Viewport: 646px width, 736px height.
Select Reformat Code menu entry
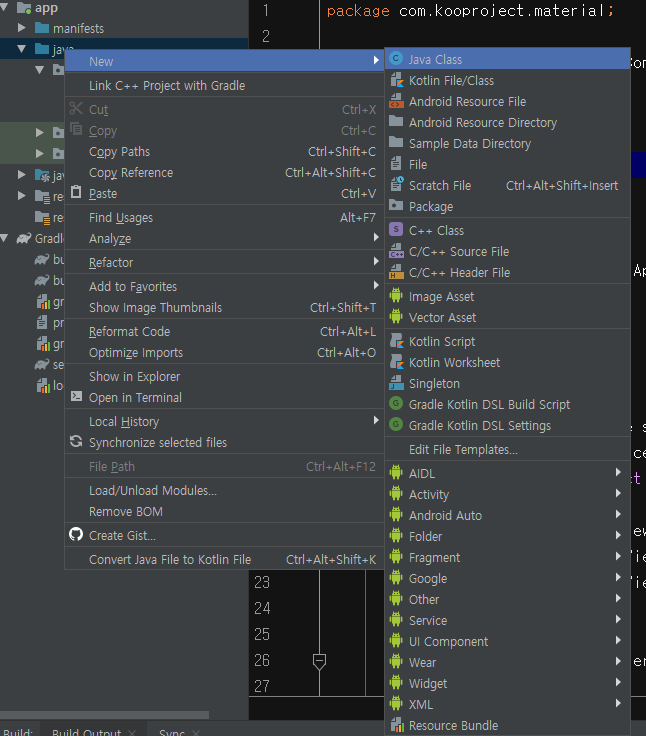[224, 332]
